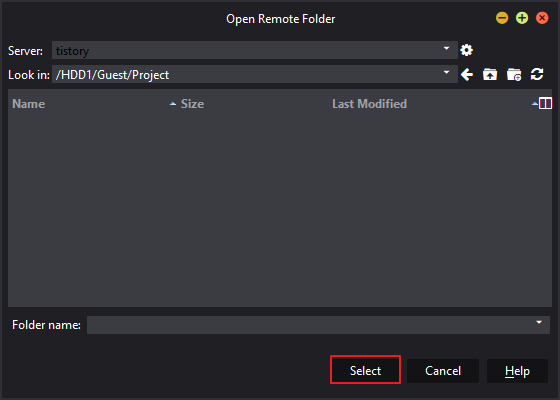560x400 pixels.
Task: Close the Open Remote Folder dialog
Action: click(542, 18)
